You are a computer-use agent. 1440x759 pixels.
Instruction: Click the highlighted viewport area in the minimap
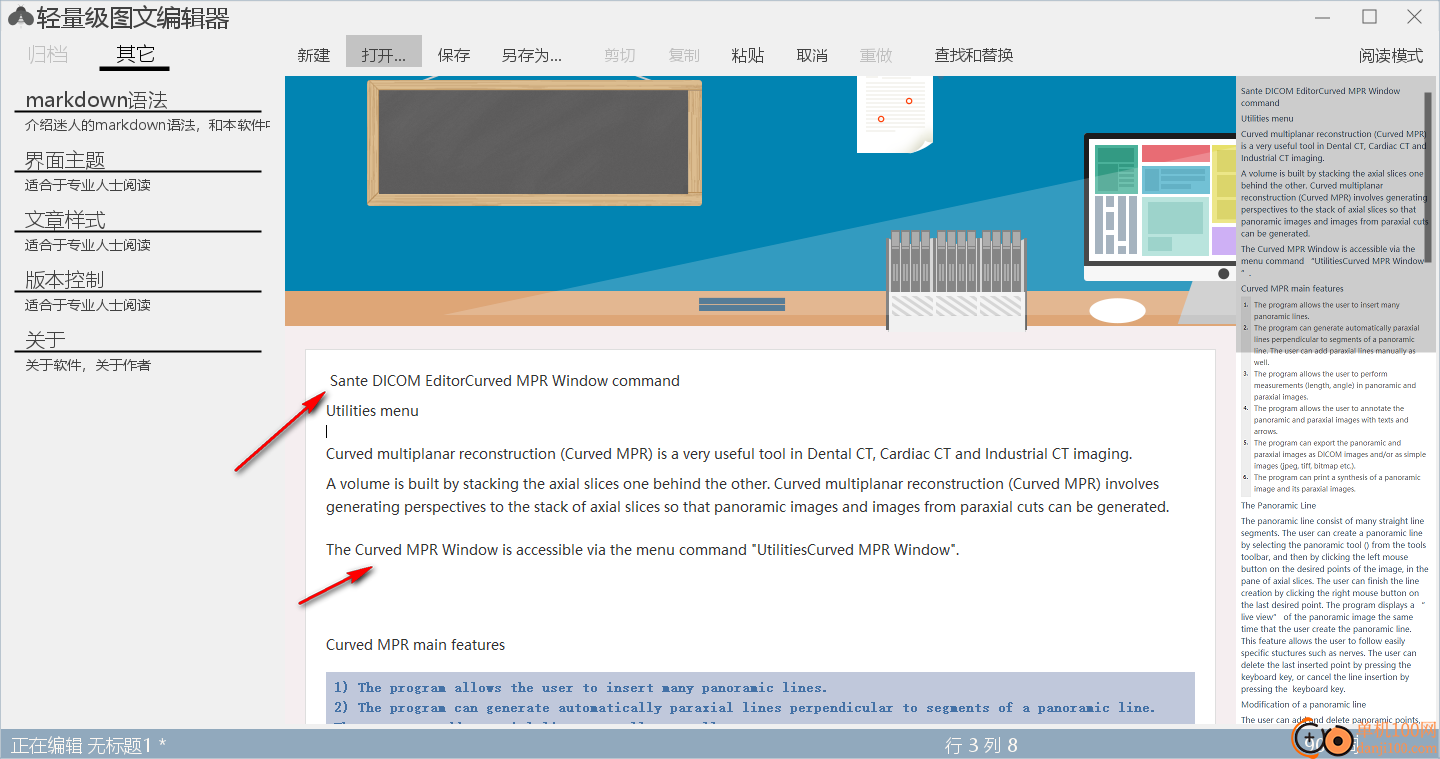[1335, 215]
